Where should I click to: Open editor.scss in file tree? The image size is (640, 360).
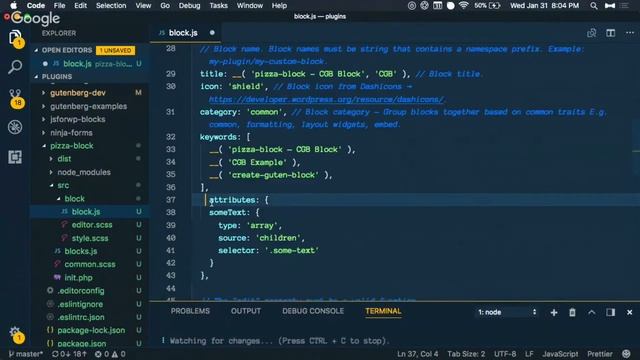pyautogui.click(x=92, y=225)
